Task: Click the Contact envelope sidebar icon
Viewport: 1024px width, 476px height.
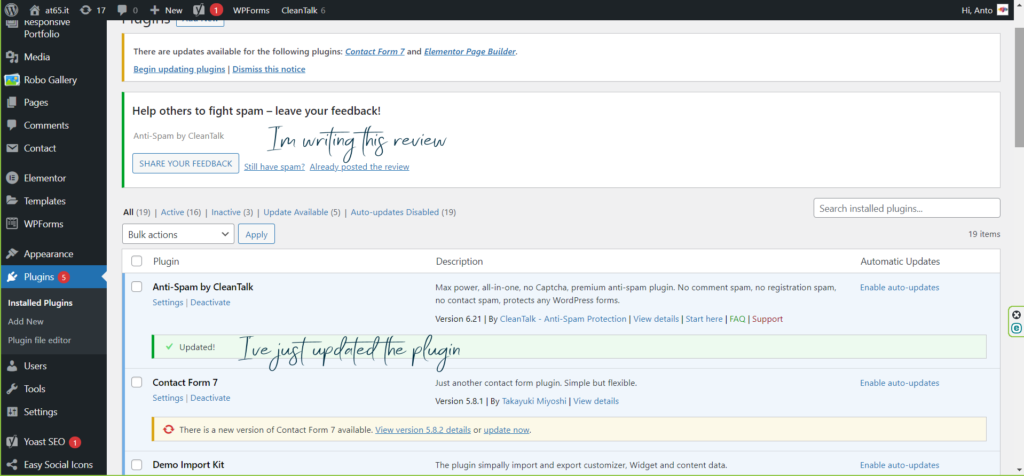Action: pos(12,148)
